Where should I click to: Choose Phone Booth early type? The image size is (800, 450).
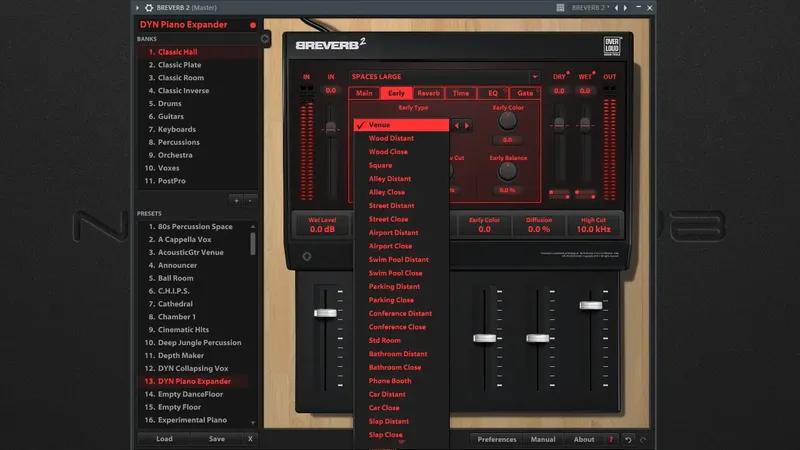point(402,381)
